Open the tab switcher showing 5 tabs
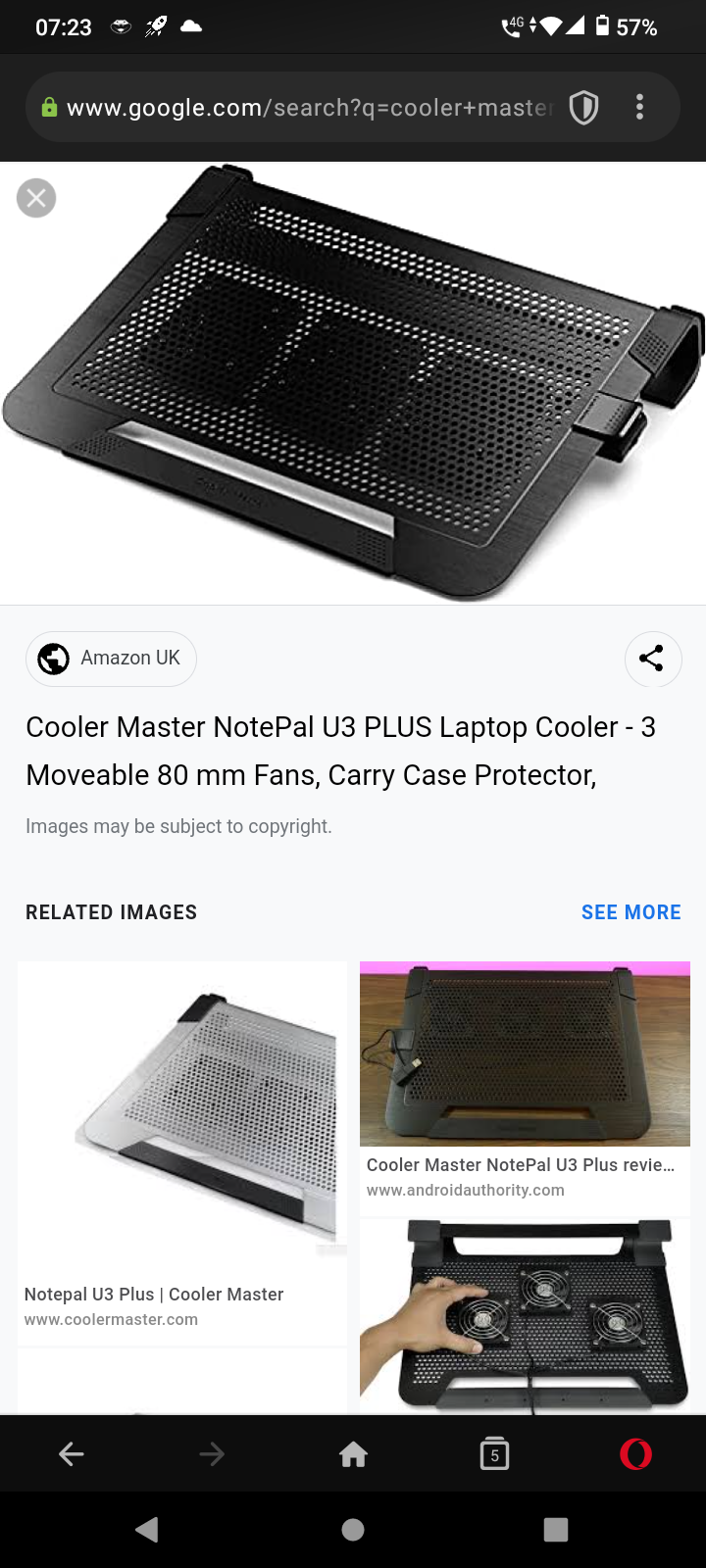 pos(494,1454)
